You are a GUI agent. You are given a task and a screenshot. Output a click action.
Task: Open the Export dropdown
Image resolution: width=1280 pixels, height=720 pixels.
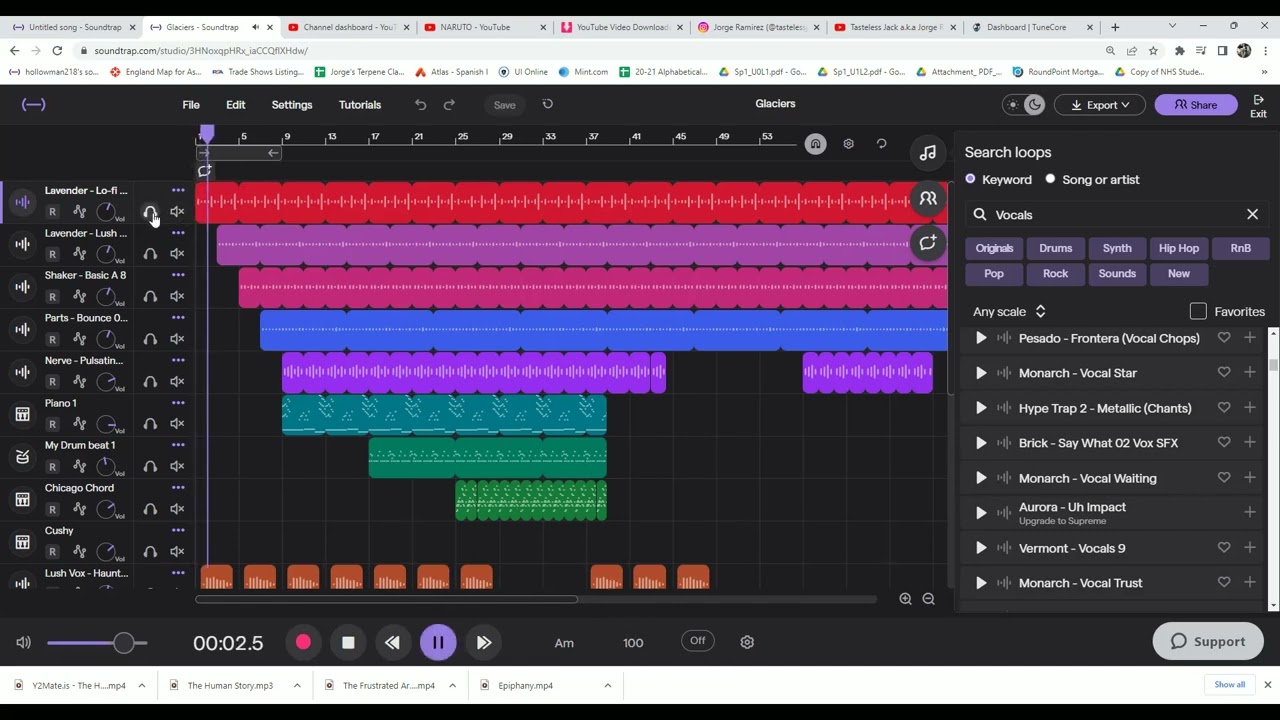coord(1100,105)
